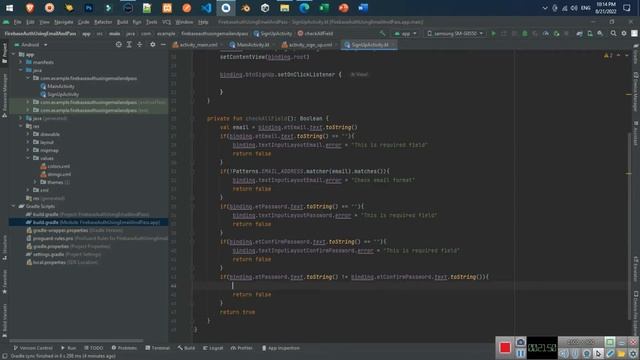This screenshot has height=360, width=640.
Task: Open Word from the taskbar
Action: tap(363, 8)
